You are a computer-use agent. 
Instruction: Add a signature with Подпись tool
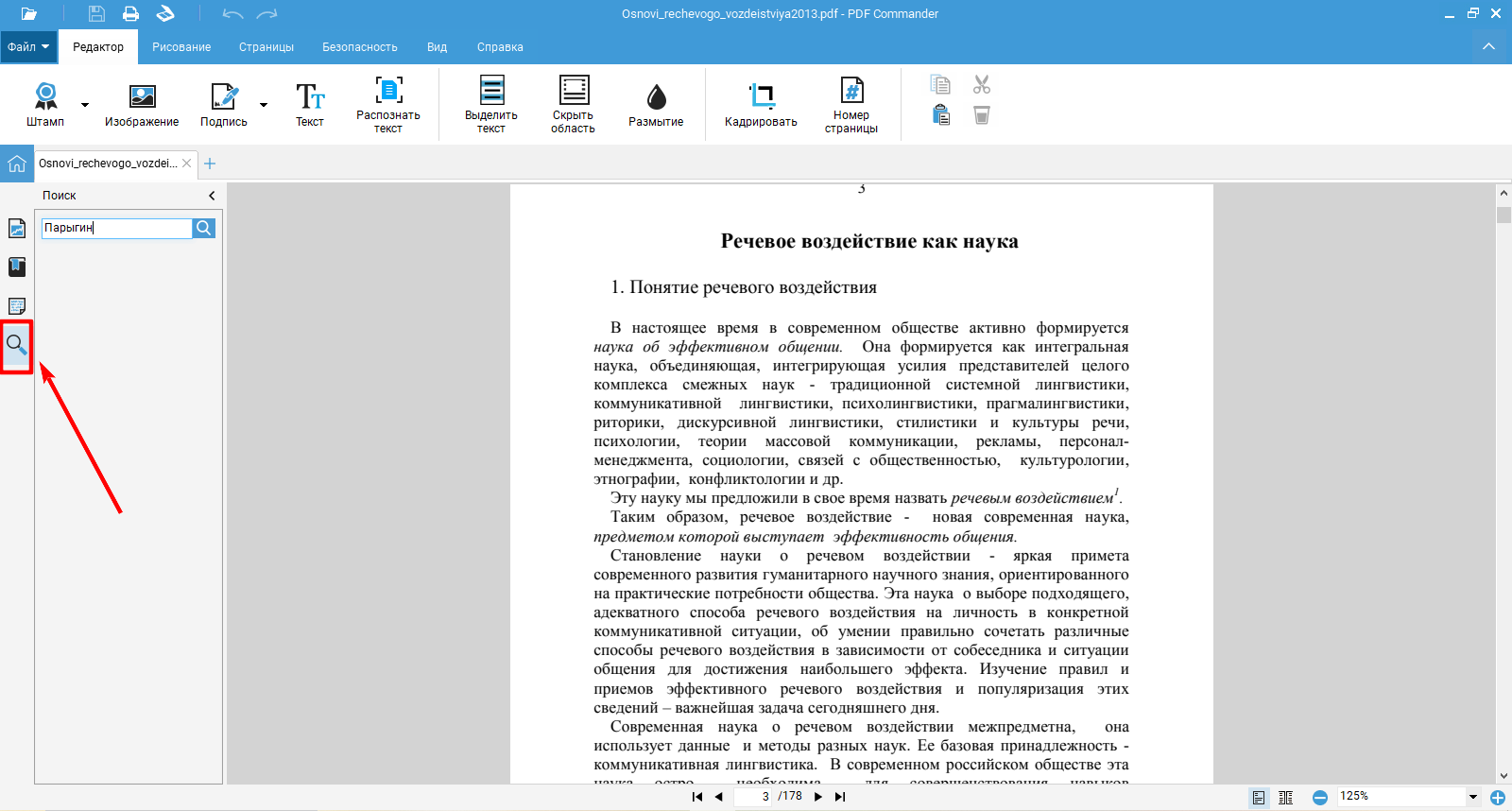(x=224, y=104)
